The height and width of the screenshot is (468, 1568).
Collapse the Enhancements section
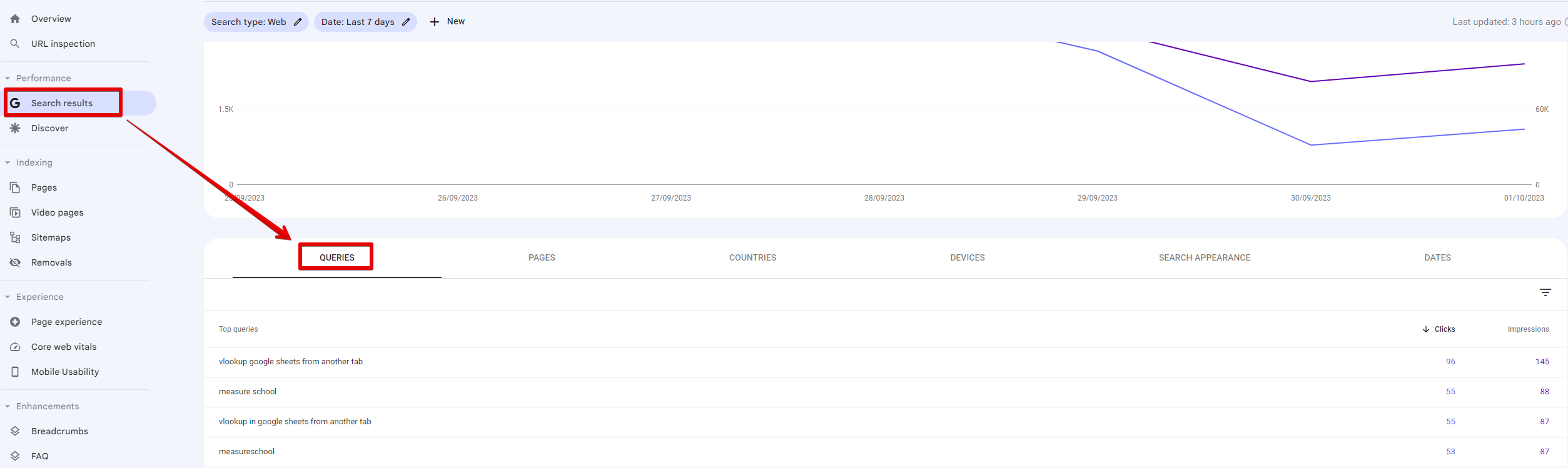(x=8, y=406)
